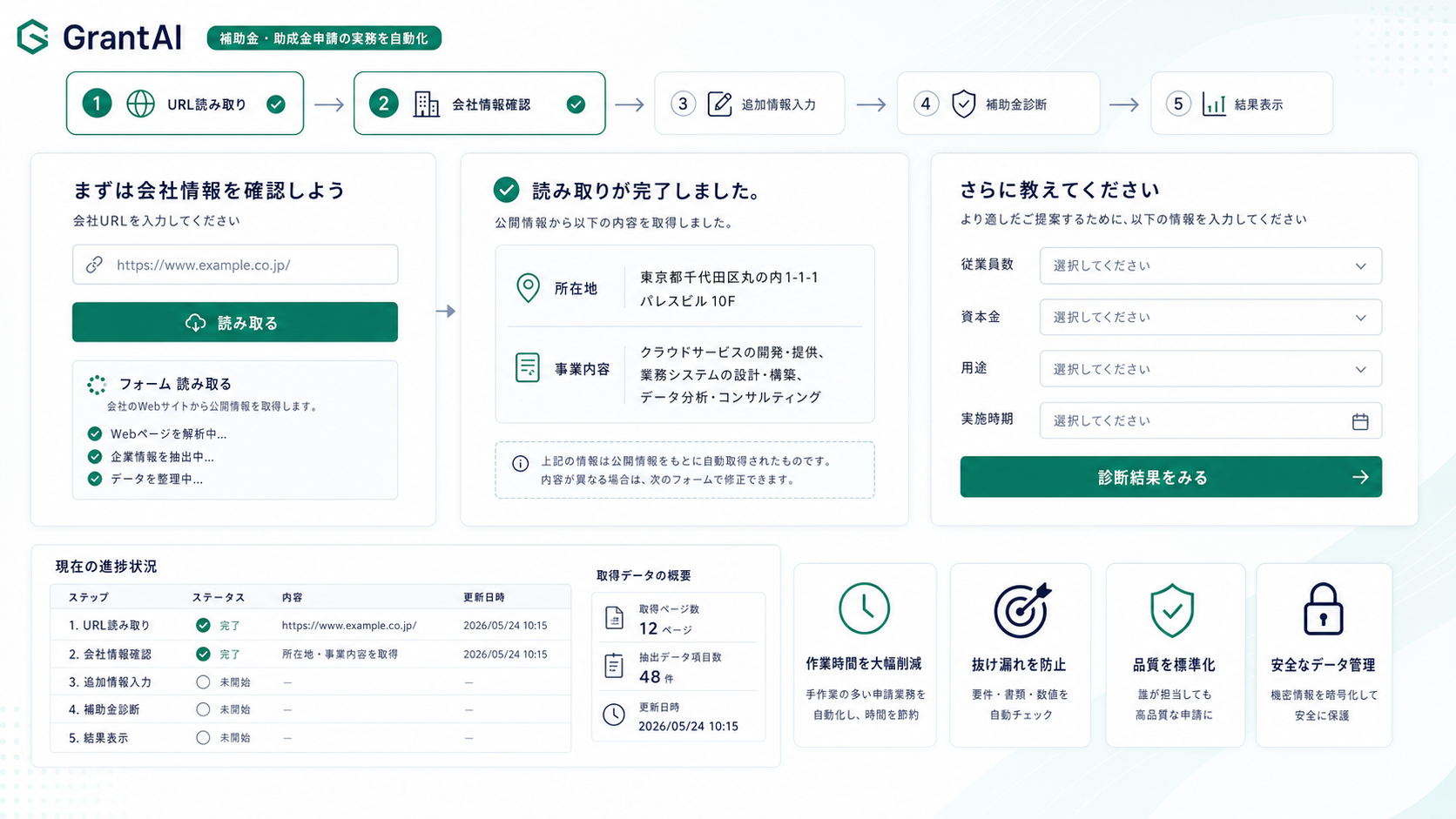
Task: Click the 更新日時 column header
Action: [484, 597]
